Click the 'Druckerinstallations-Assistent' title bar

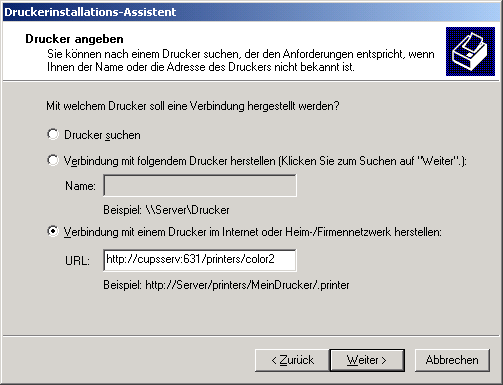tap(251, 12)
